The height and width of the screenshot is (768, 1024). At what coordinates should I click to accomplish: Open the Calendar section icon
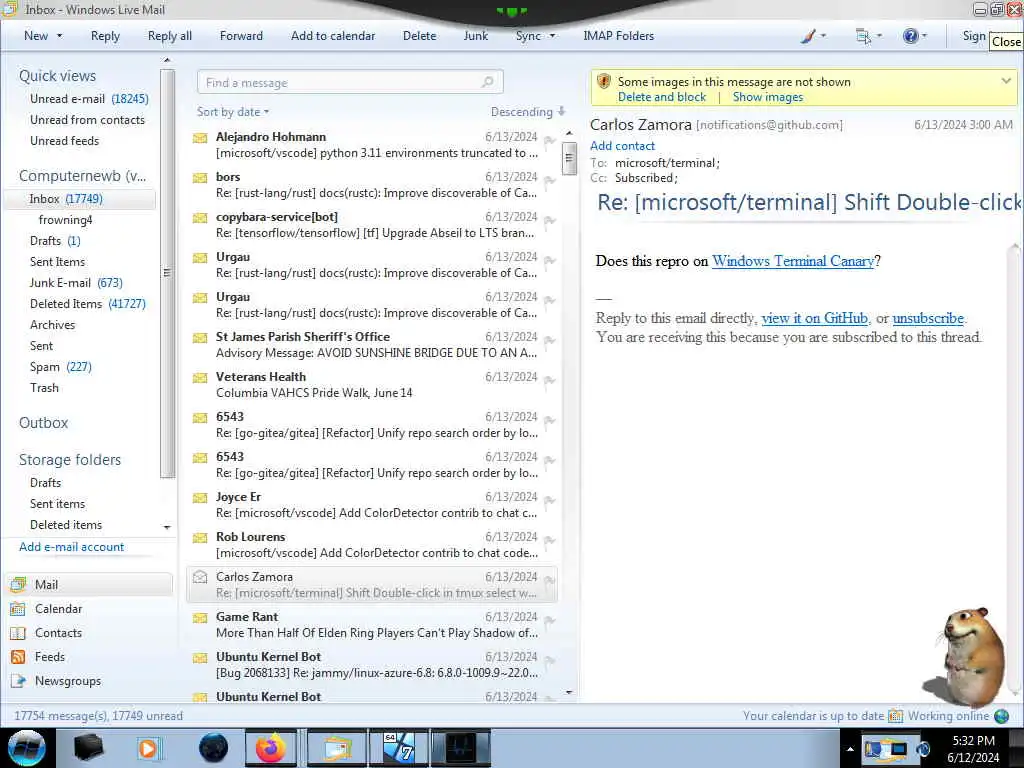(18, 609)
